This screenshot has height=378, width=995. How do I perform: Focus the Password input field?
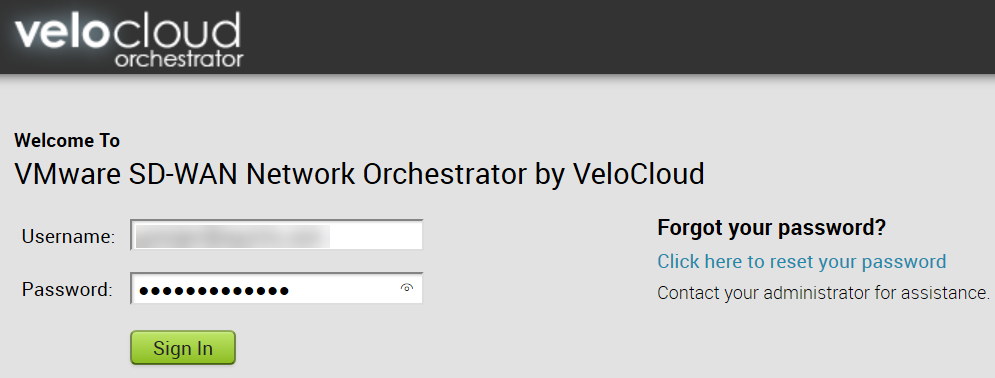277,289
